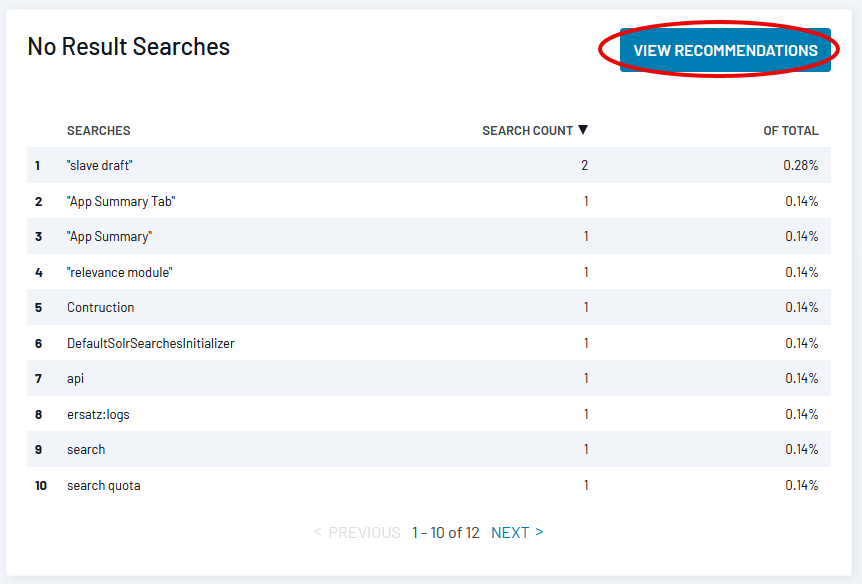Click the next page chevron arrow
This screenshot has width=862, height=584.
pyautogui.click(x=539, y=532)
